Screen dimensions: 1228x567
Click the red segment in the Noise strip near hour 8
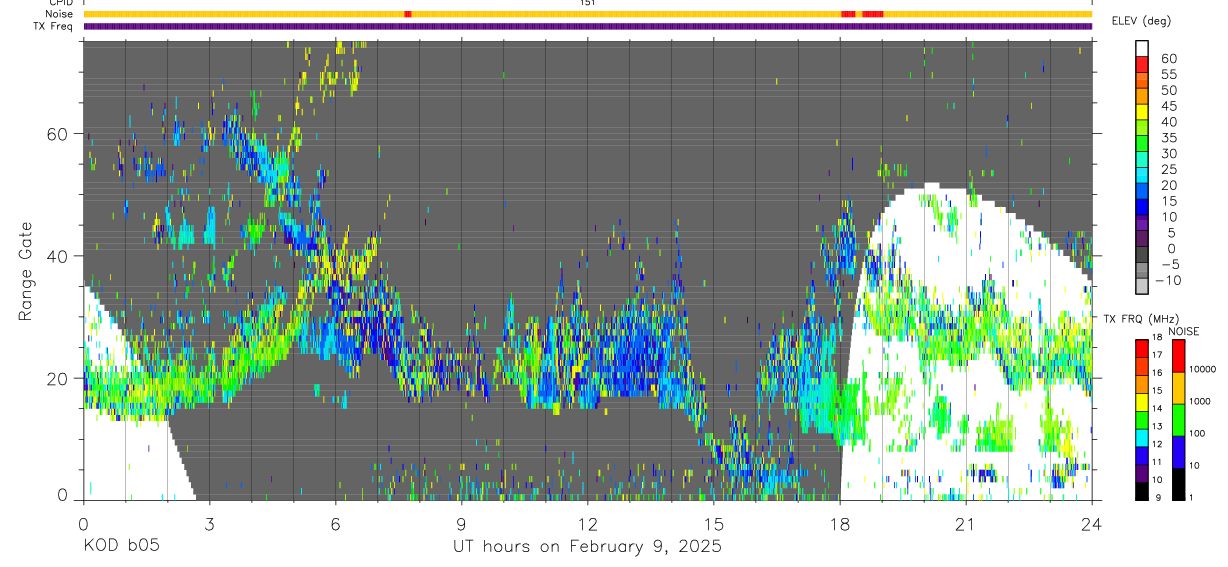coord(407,14)
